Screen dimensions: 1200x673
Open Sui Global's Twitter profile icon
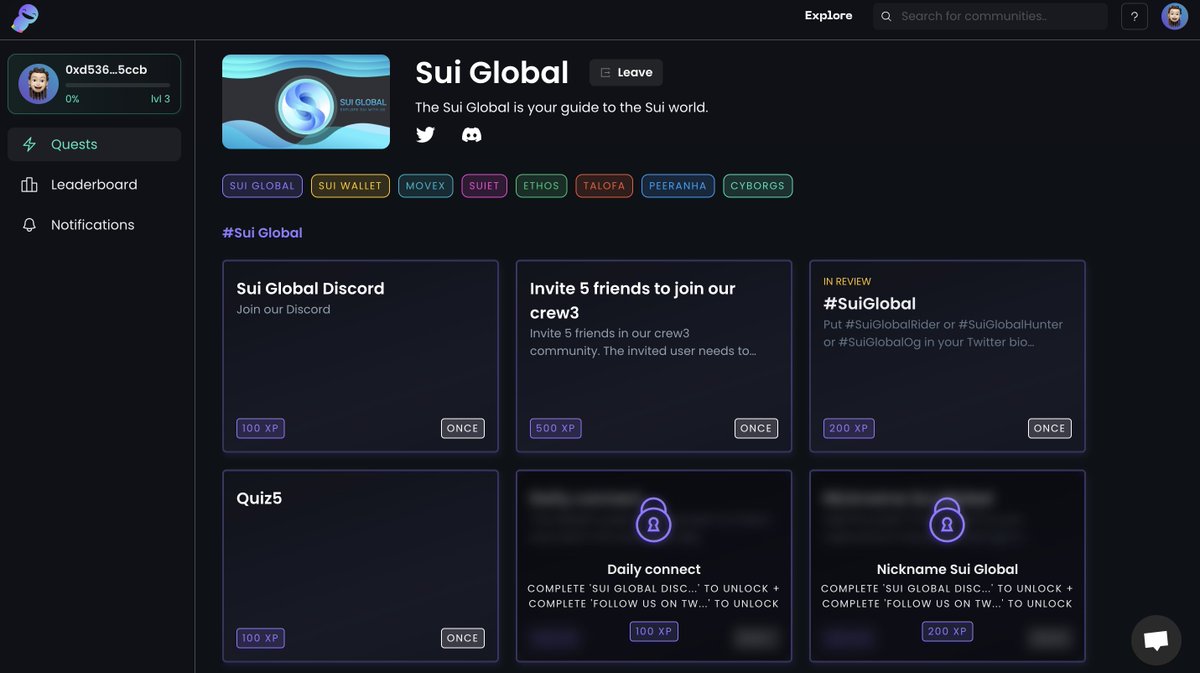426,134
